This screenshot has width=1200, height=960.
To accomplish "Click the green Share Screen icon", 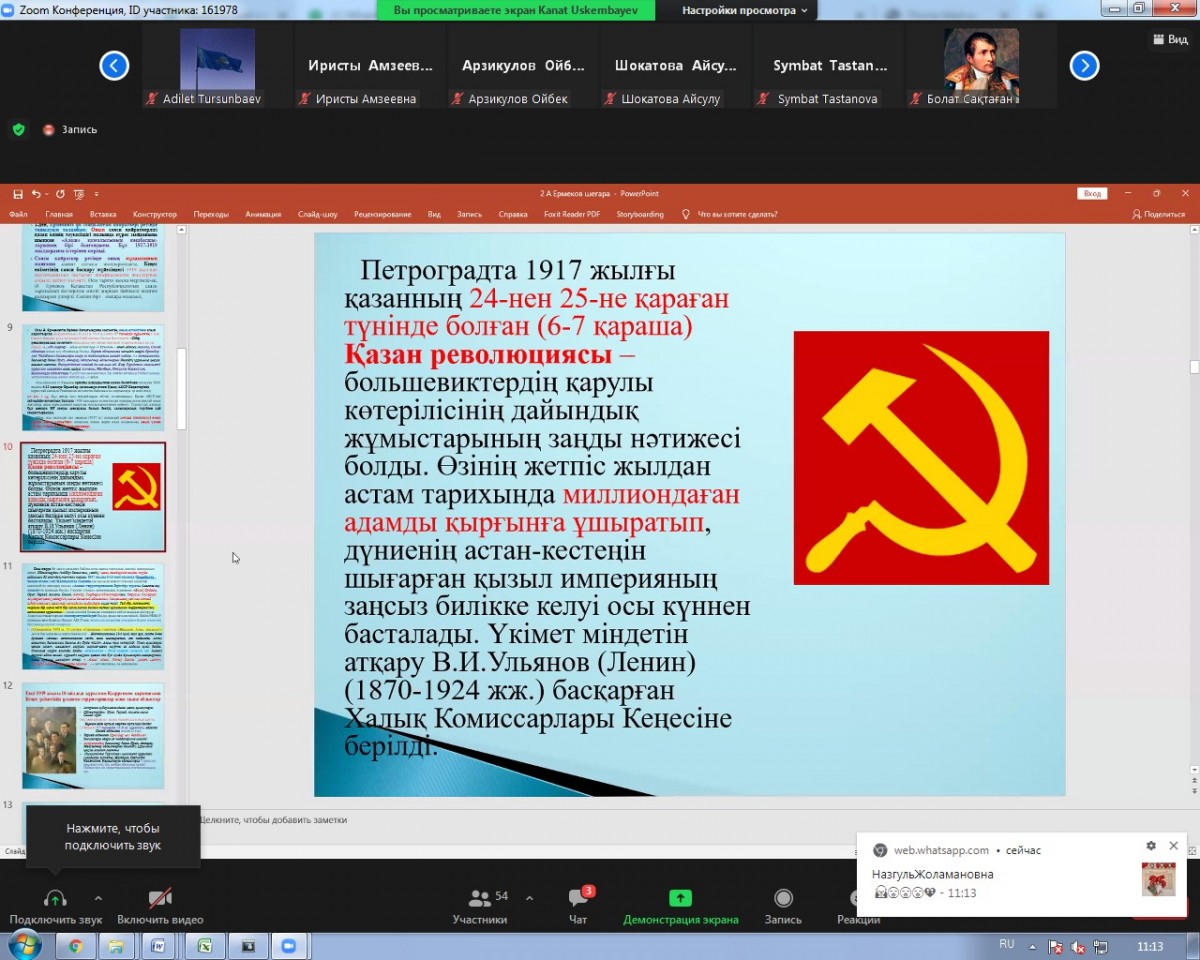I will tap(680, 899).
